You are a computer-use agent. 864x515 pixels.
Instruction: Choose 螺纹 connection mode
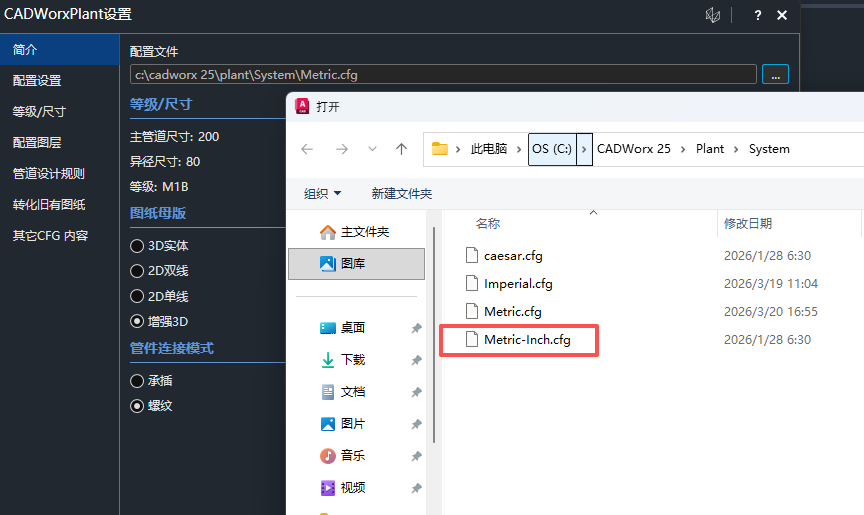[137, 406]
